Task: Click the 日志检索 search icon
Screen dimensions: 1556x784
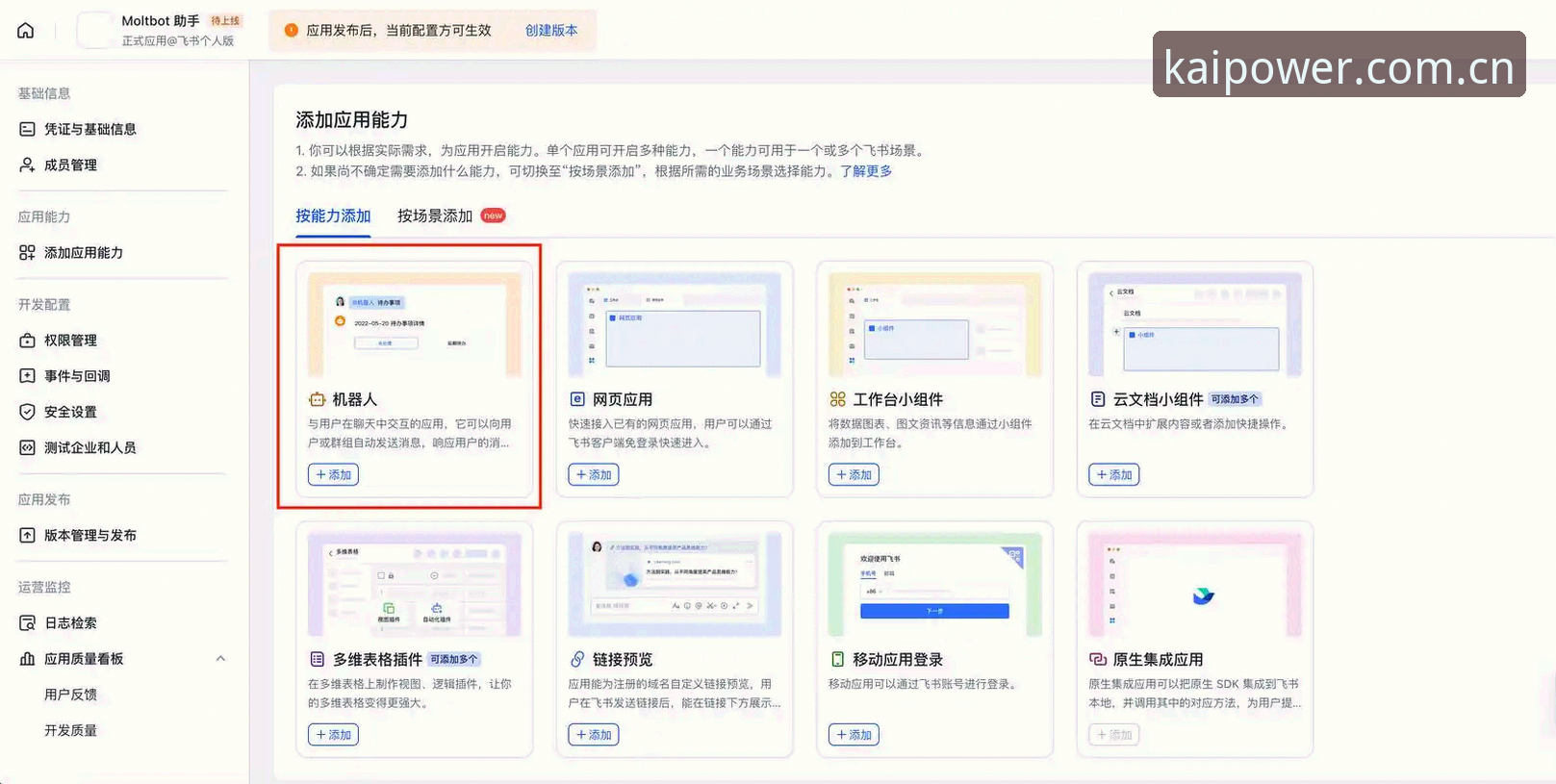Action: click(27, 622)
